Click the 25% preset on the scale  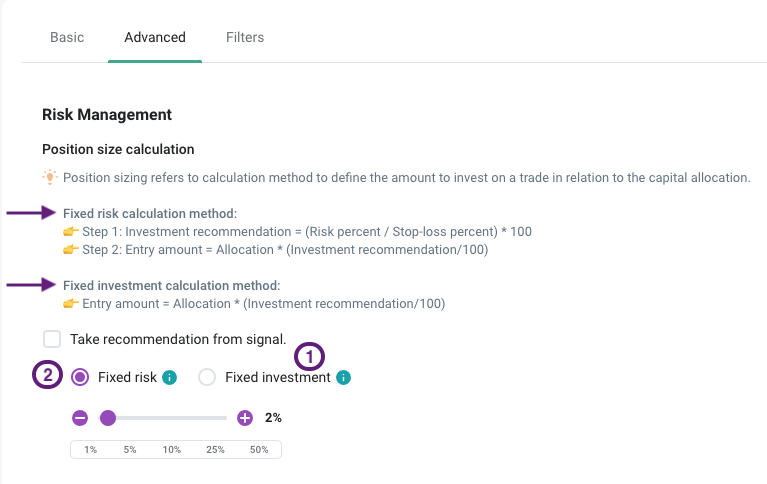[x=215, y=450]
